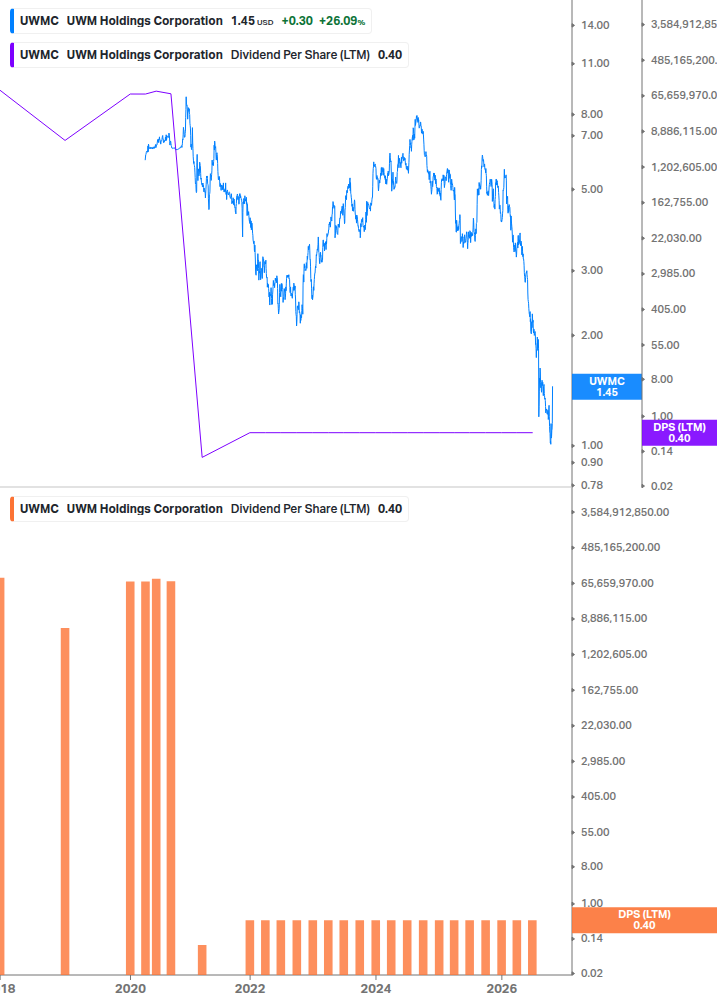
Task: Click the 5.00 price axis label
Action: coord(592,189)
